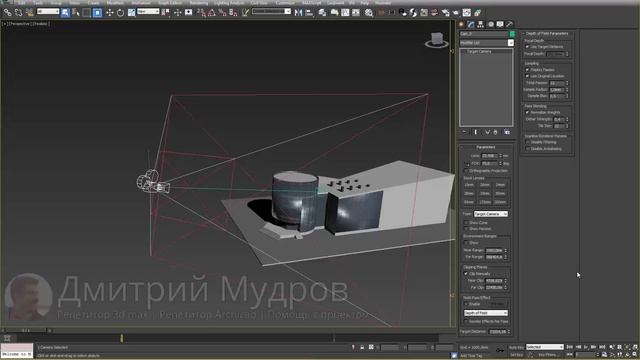Collapse the Depth of Field Parameters rollout
640x360 pixels.
point(547,33)
